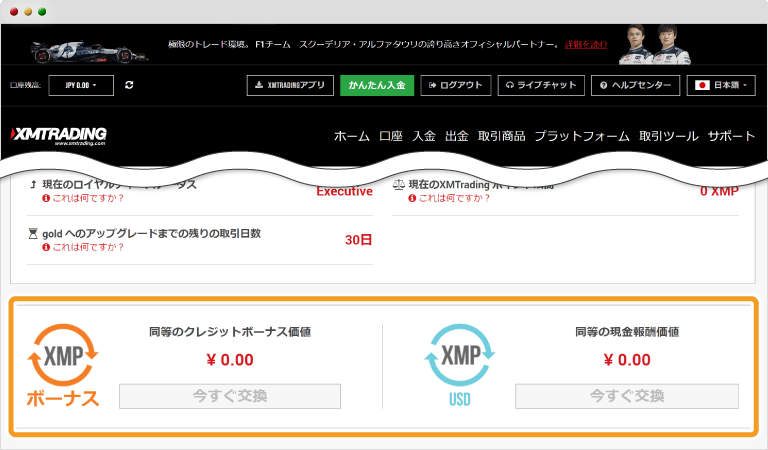
Task: Click the two drivers photo in banner
Action: 655,45
